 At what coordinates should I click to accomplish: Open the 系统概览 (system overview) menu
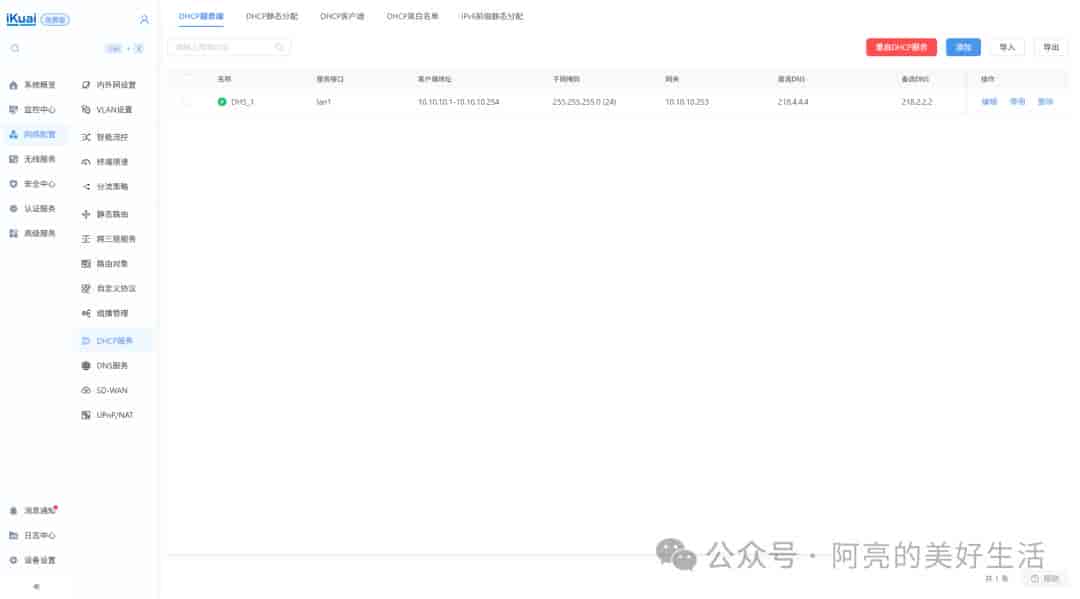click(32, 85)
